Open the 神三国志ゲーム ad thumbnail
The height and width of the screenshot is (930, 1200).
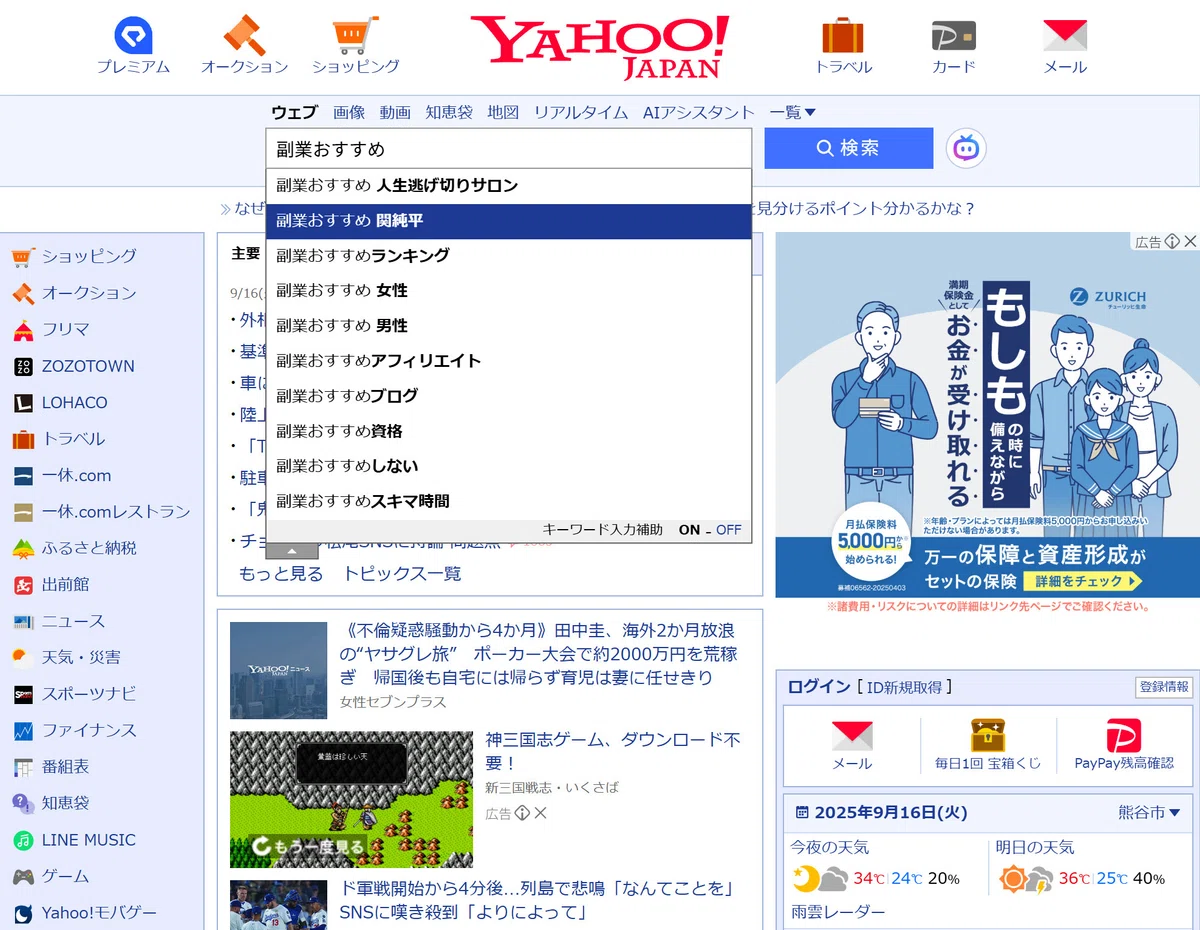tap(351, 799)
